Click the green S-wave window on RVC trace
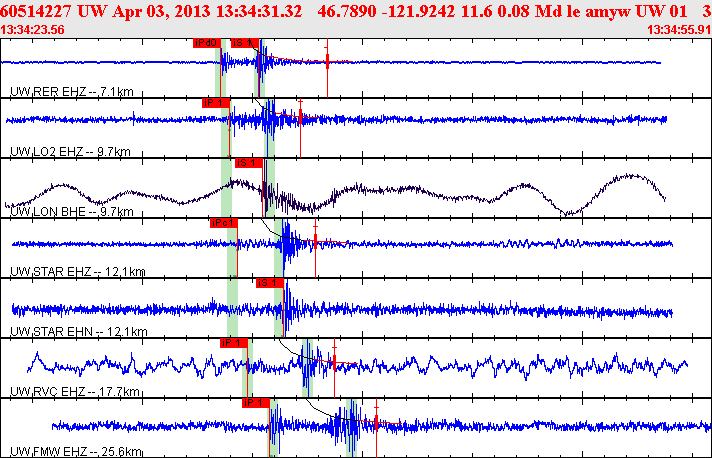 click(x=307, y=368)
